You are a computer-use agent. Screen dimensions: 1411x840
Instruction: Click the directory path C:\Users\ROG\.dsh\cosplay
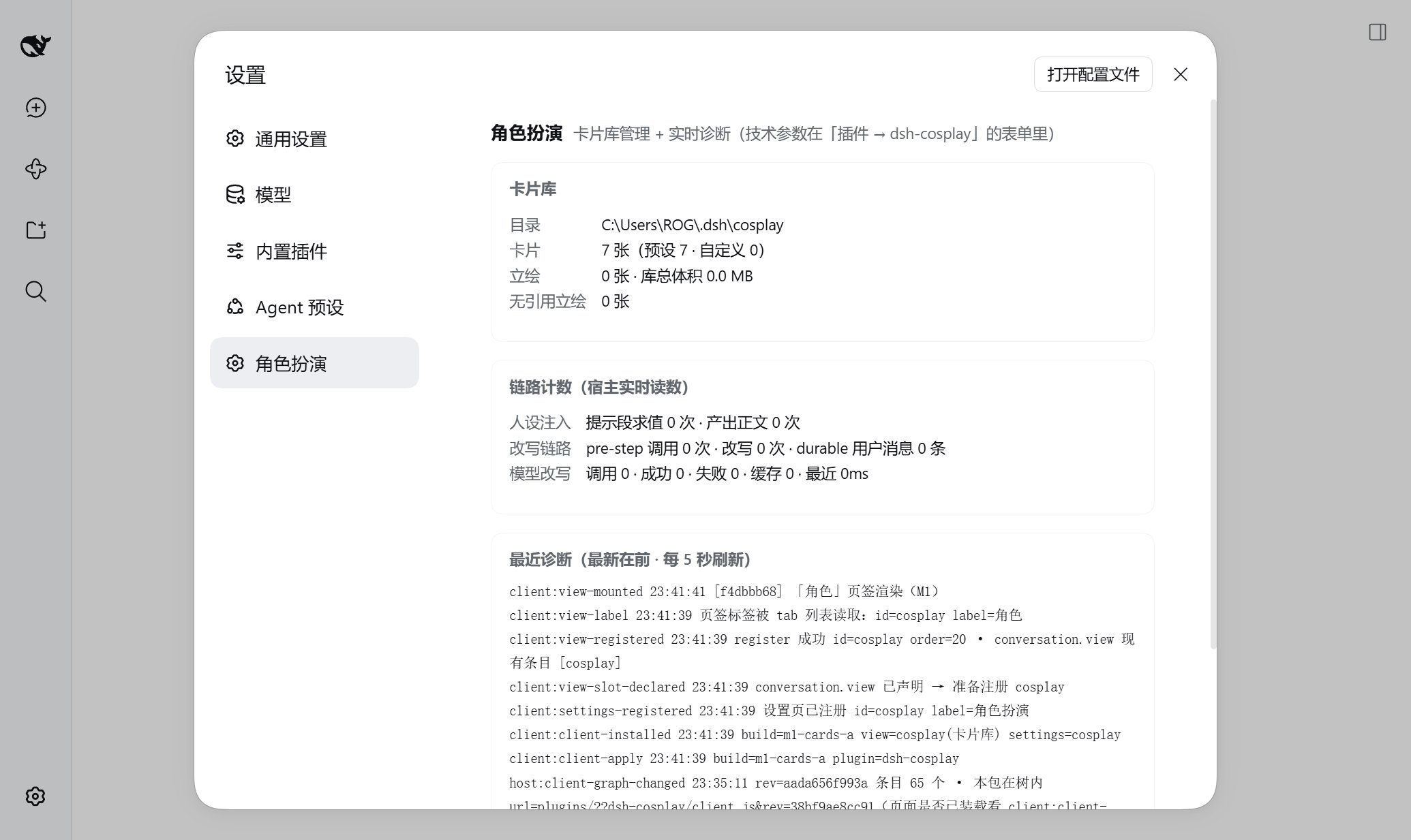(692, 225)
